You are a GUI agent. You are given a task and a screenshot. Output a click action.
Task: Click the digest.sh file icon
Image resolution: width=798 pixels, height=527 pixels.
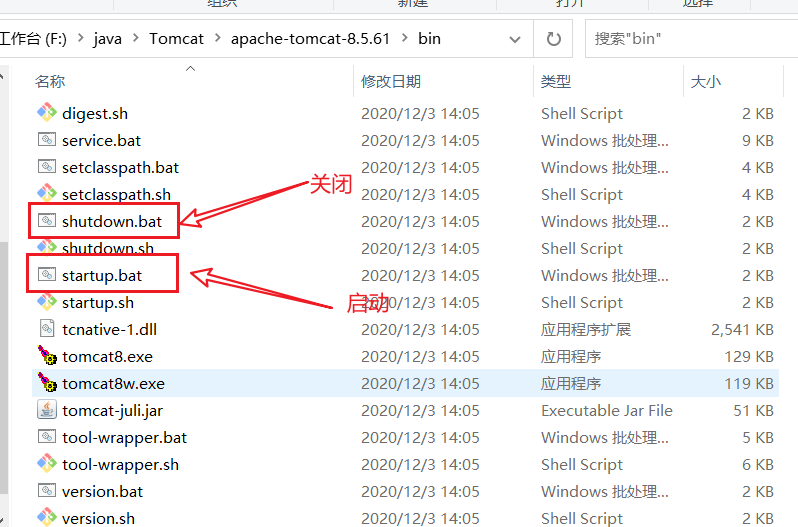pos(47,113)
